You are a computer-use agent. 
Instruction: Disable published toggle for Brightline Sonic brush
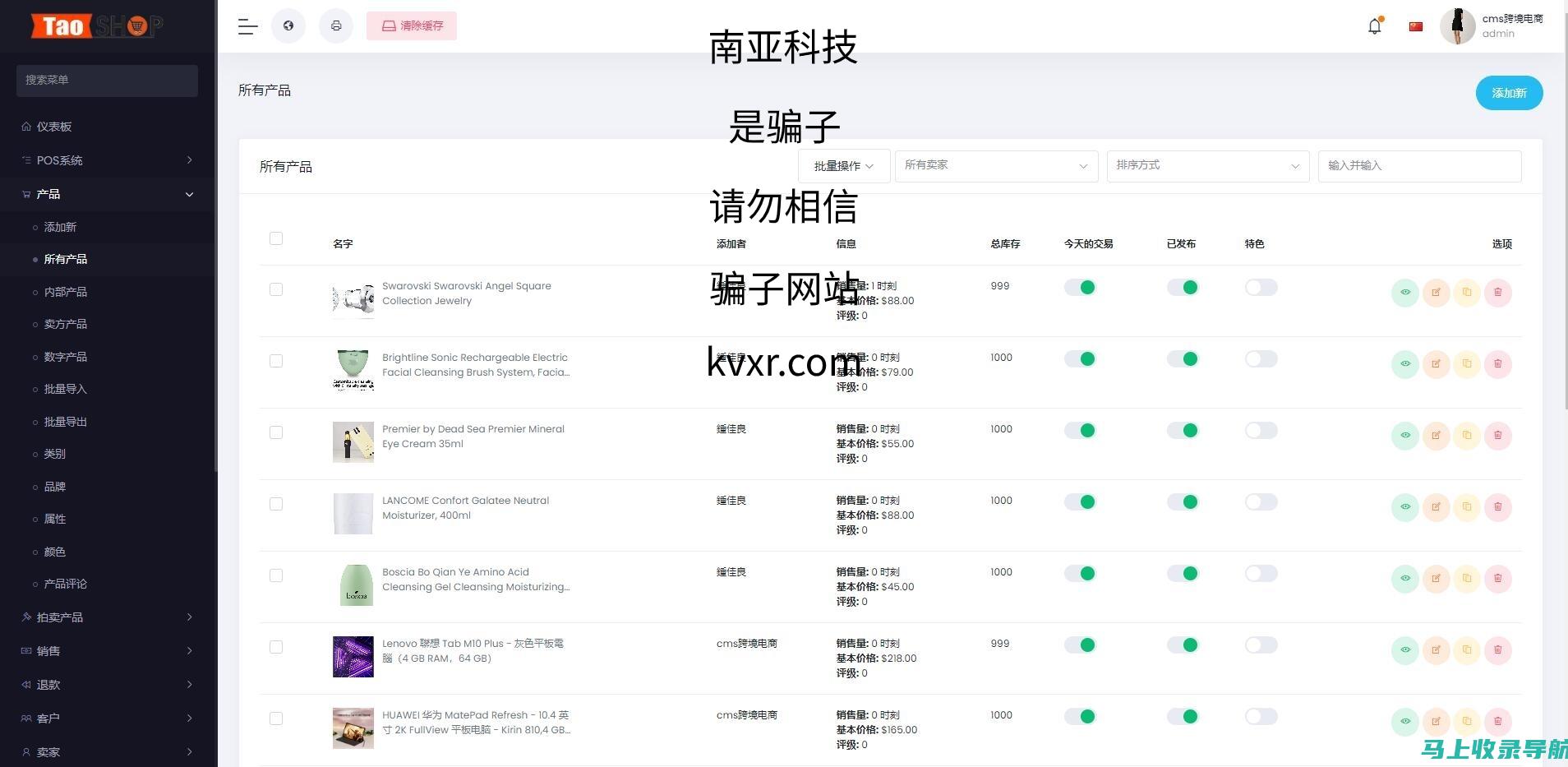1183,358
